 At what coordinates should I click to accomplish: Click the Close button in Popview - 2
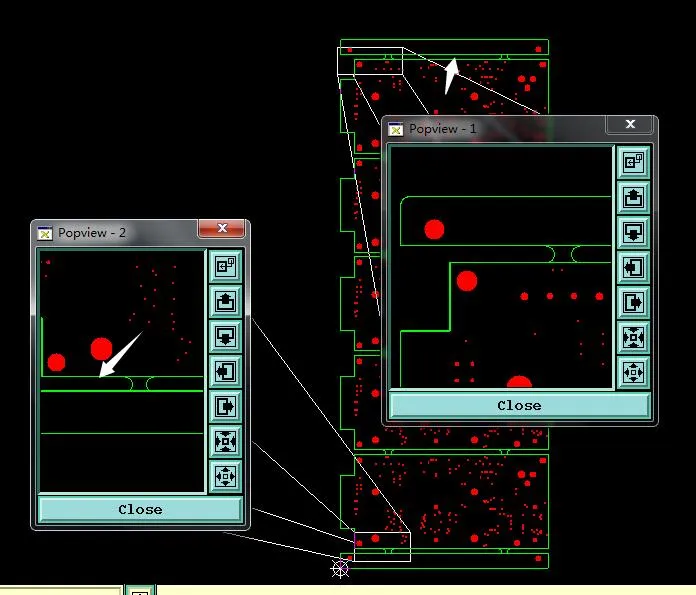click(140, 509)
